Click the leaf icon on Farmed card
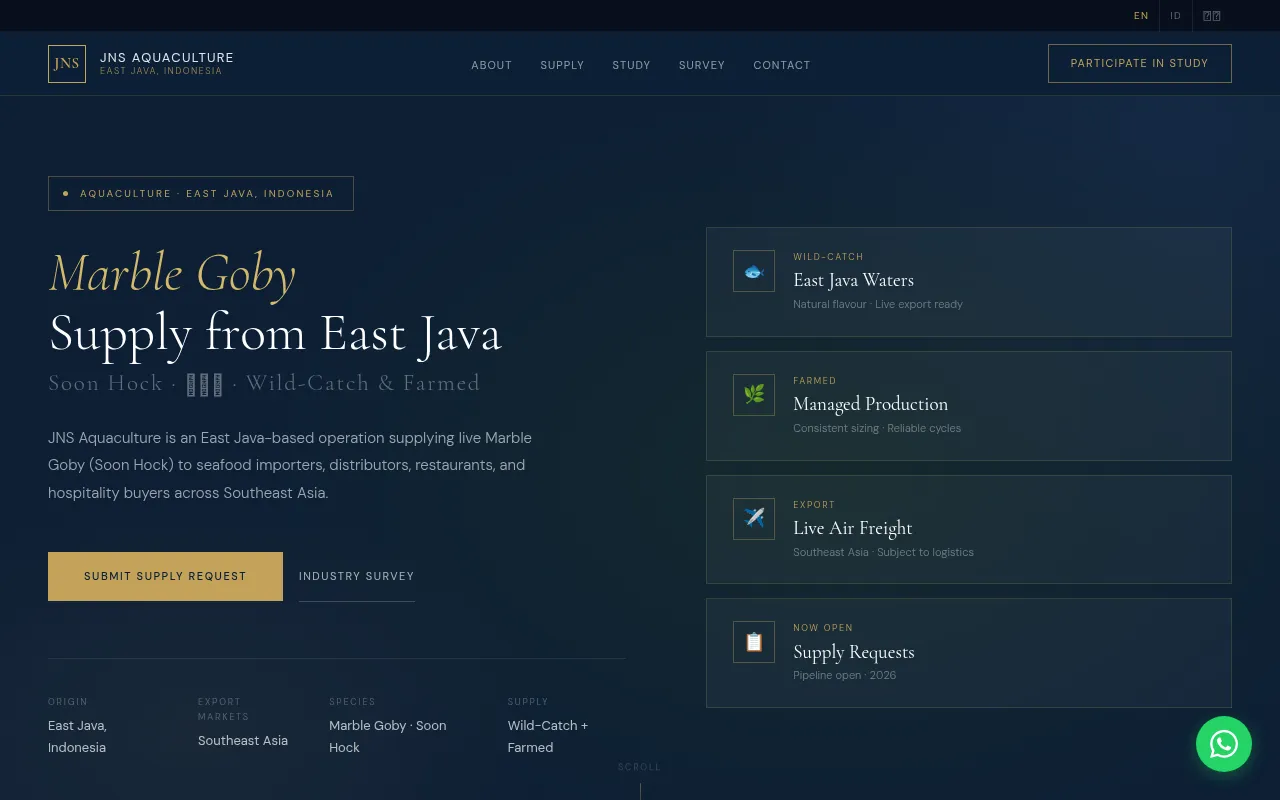 point(754,395)
